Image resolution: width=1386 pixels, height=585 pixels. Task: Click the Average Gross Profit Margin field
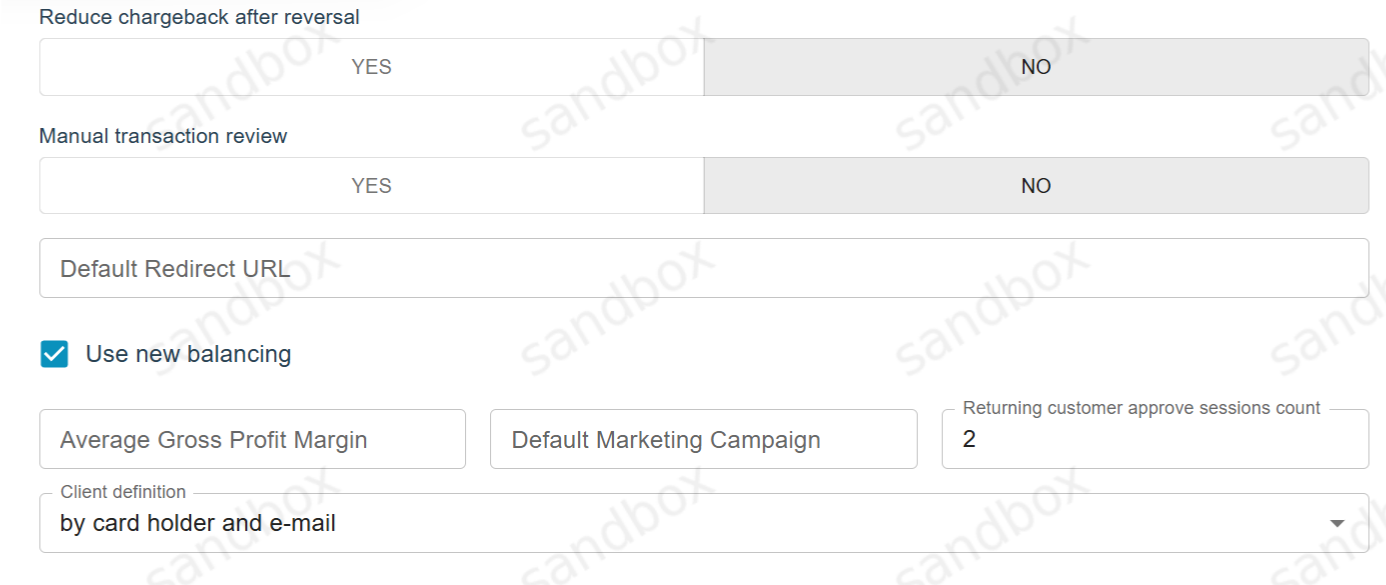[x=252, y=440]
